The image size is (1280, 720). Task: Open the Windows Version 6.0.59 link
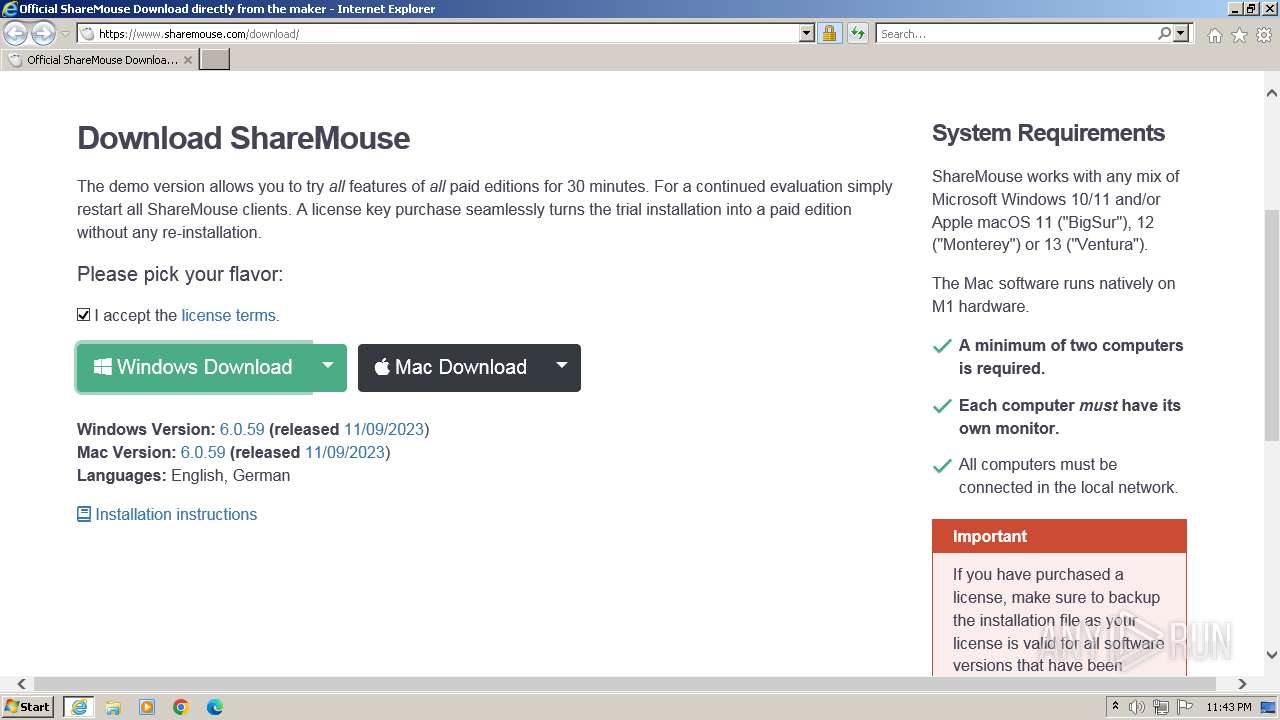[x=242, y=429]
